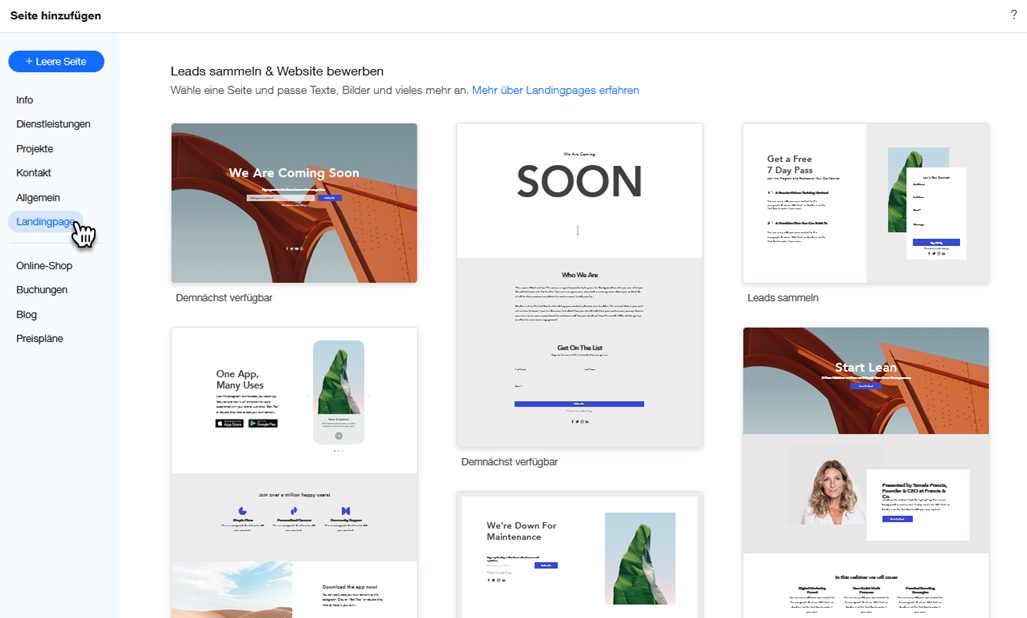The height and width of the screenshot is (618, 1027).
Task: Click the help question mark icon
Action: (x=1013, y=15)
